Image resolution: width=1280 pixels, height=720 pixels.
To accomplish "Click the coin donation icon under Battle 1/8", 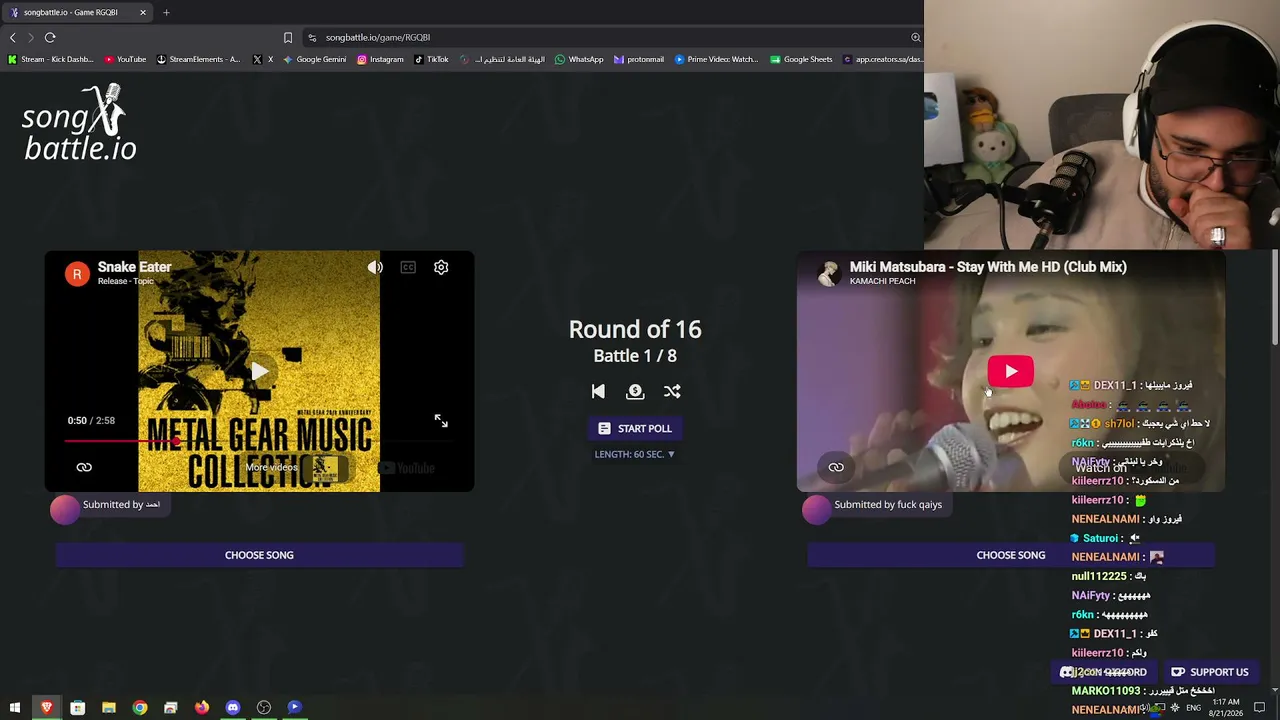I will point(635,392).
